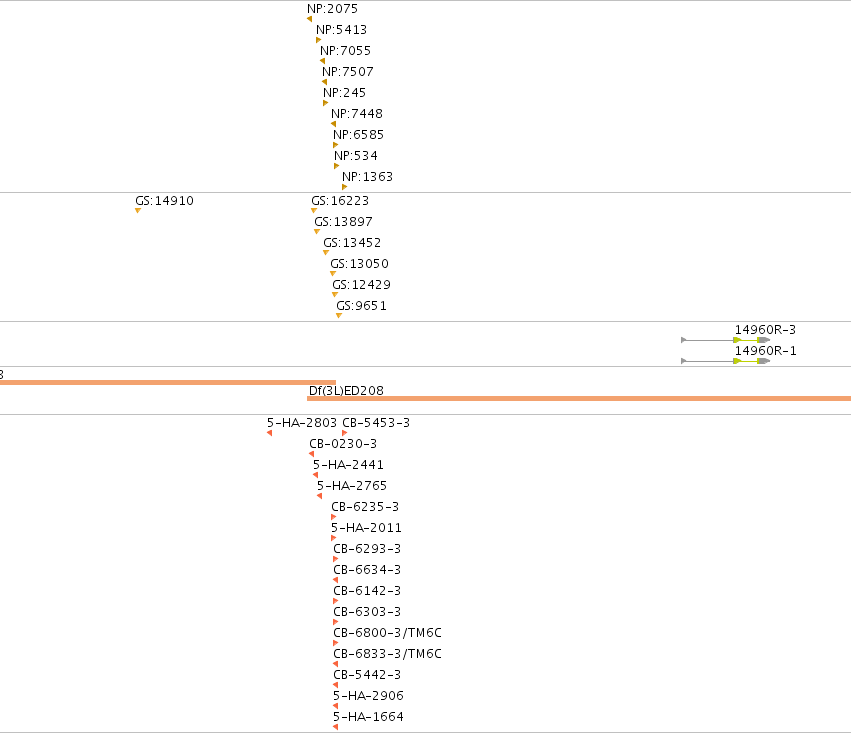The width and height of the screenshot is (851, 733).
Task: Open the CB-6235-3 feature
Action: pyautogui.click(x=365, y=507)
